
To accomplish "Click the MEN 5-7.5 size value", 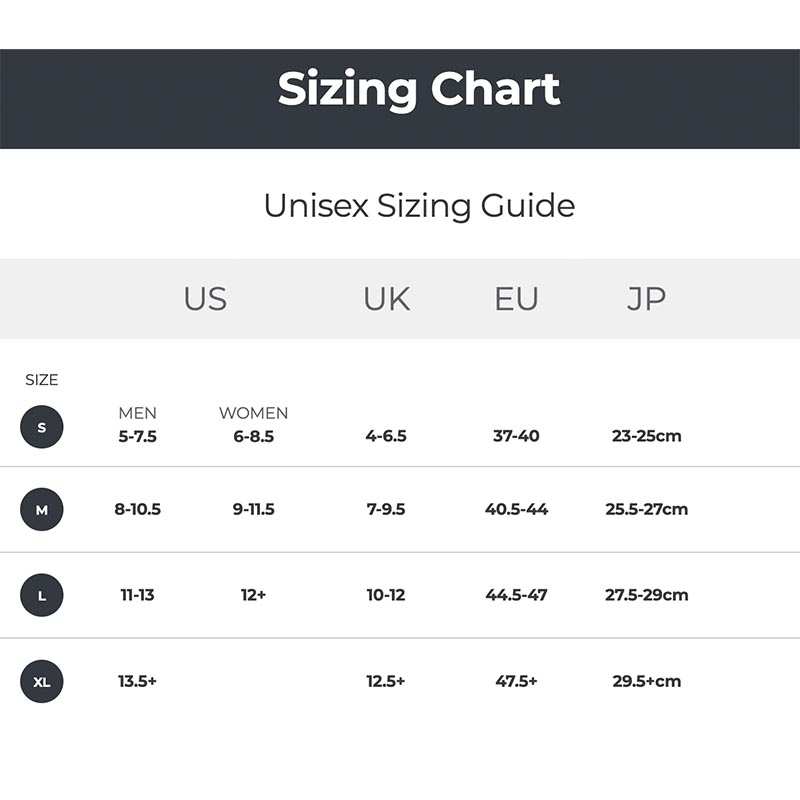I will (137, 436).
